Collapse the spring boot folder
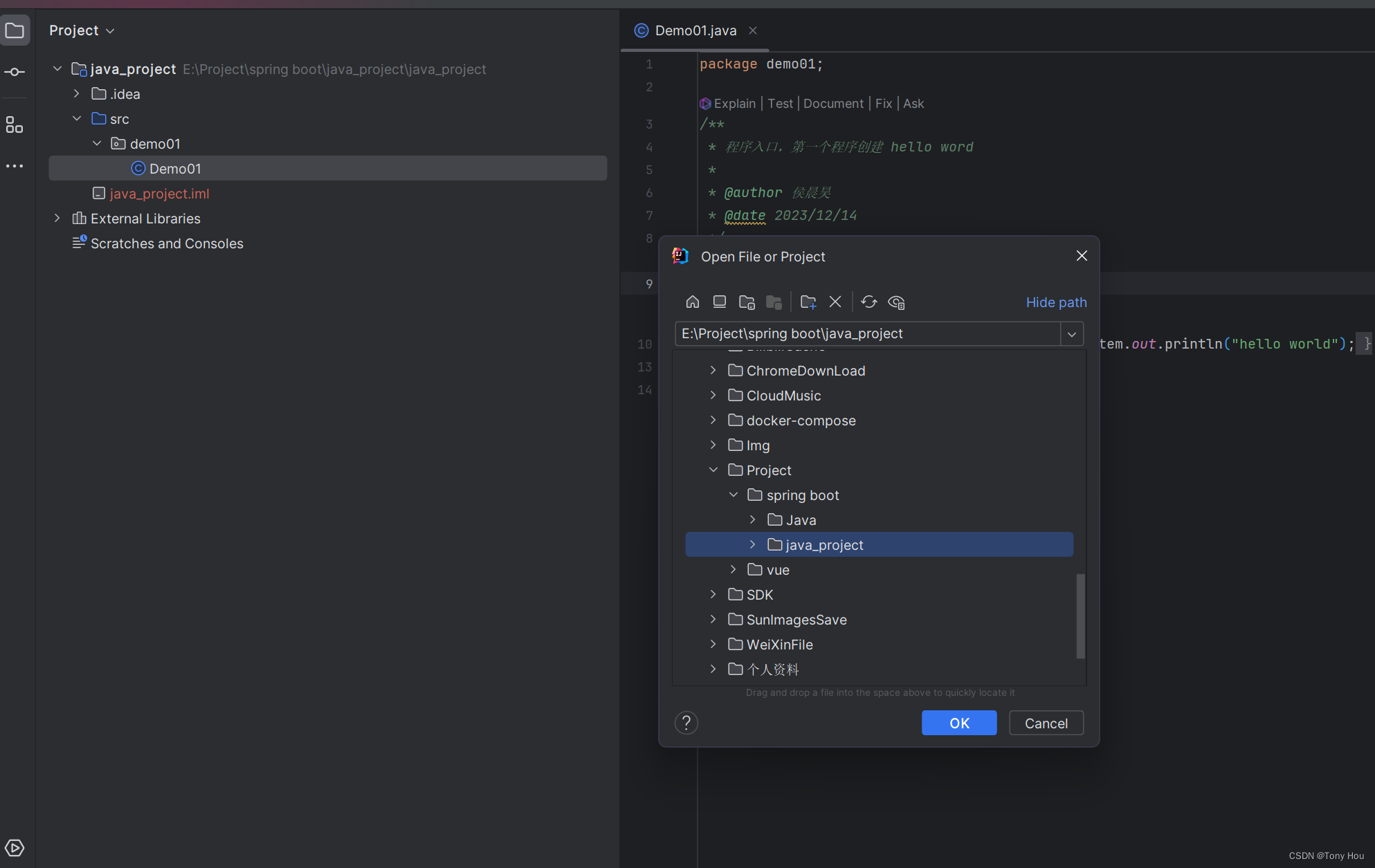 (734, 495)
